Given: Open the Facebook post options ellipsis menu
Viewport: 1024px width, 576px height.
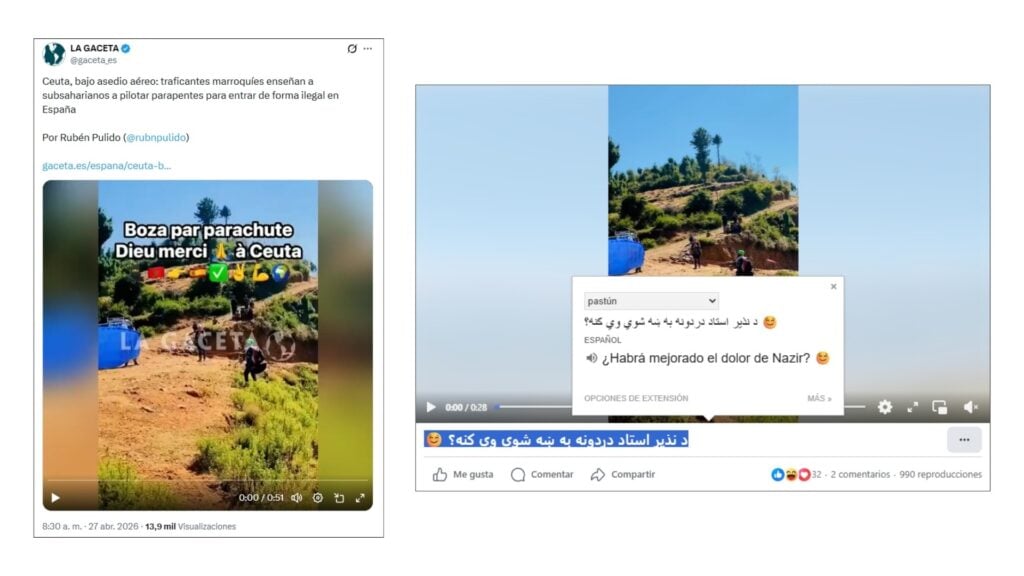Looking at the screenshot, I should (x=964, y=439).
